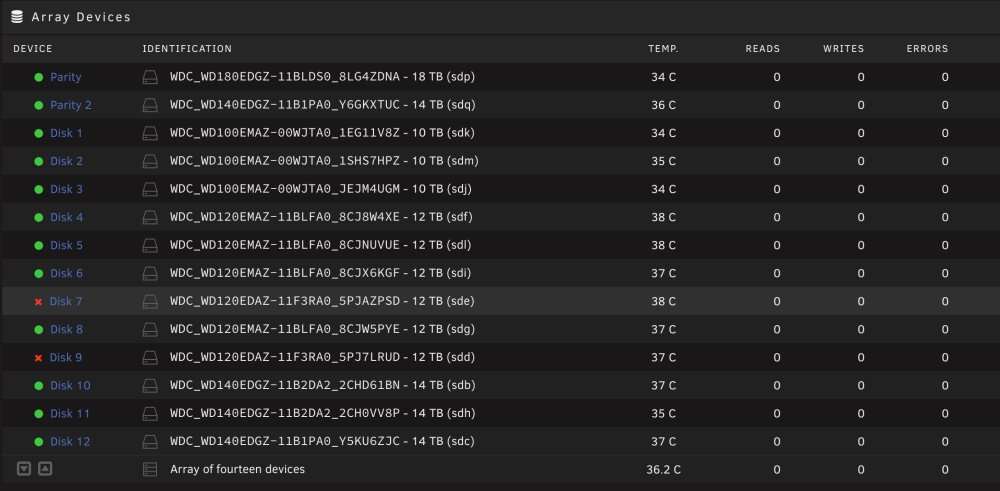
Task: Click the Array Devices database icon
Action: (x=17, y=17)
